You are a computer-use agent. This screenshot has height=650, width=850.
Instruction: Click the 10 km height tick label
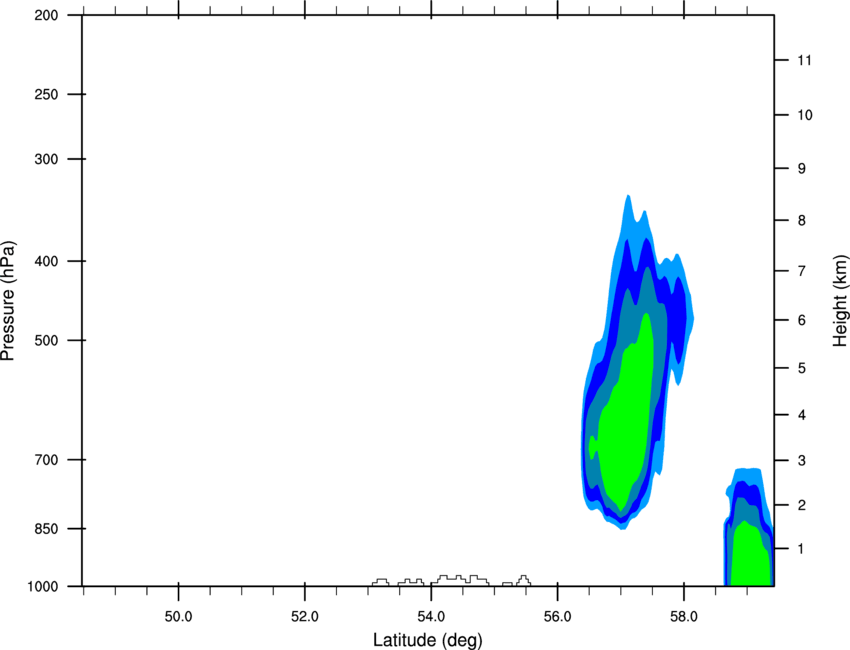(805, 115)
